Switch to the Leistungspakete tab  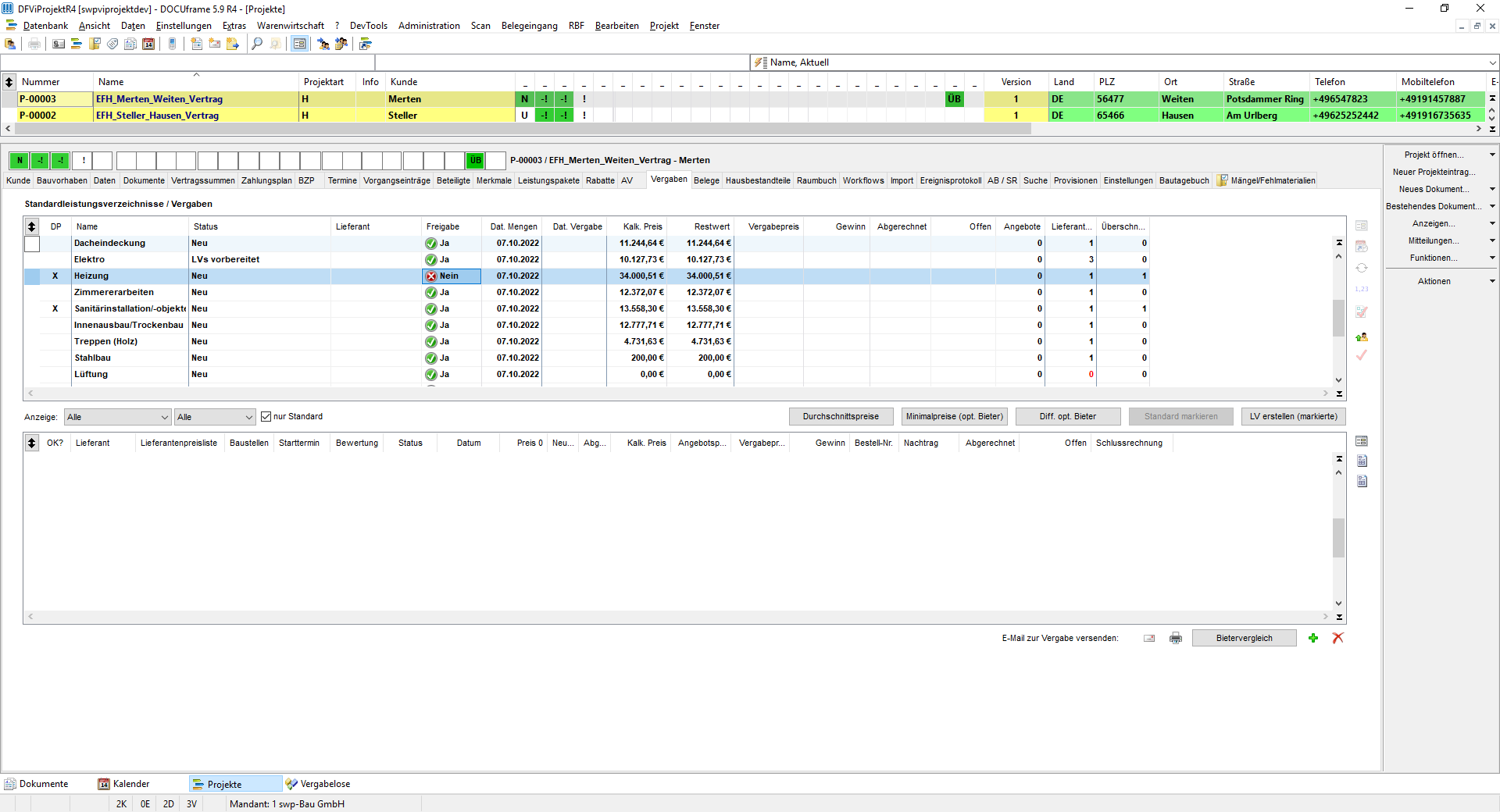[x=548, y=180]
